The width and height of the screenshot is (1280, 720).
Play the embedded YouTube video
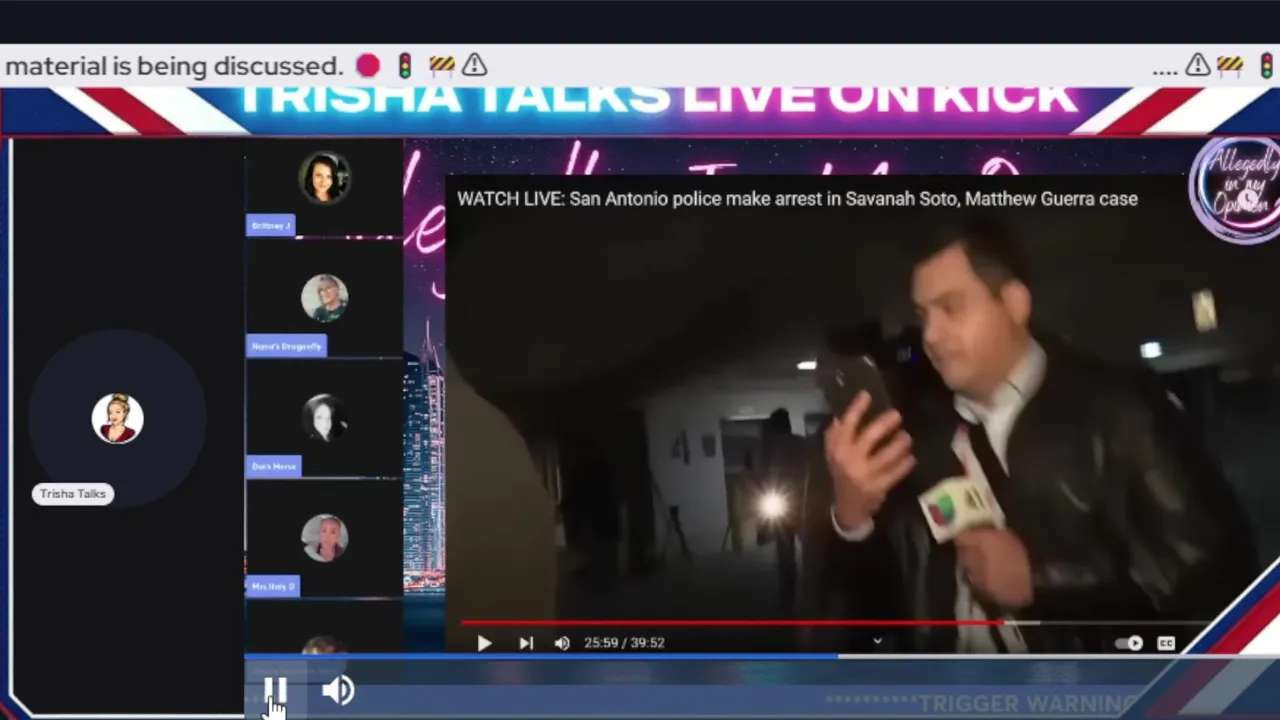484,643
